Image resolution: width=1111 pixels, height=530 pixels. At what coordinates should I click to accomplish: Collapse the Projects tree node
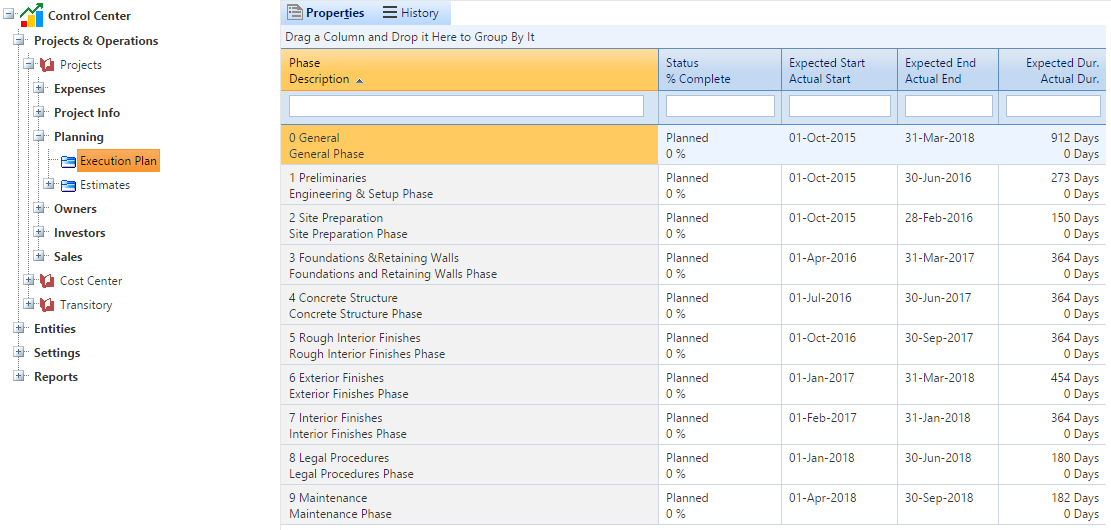29,64
